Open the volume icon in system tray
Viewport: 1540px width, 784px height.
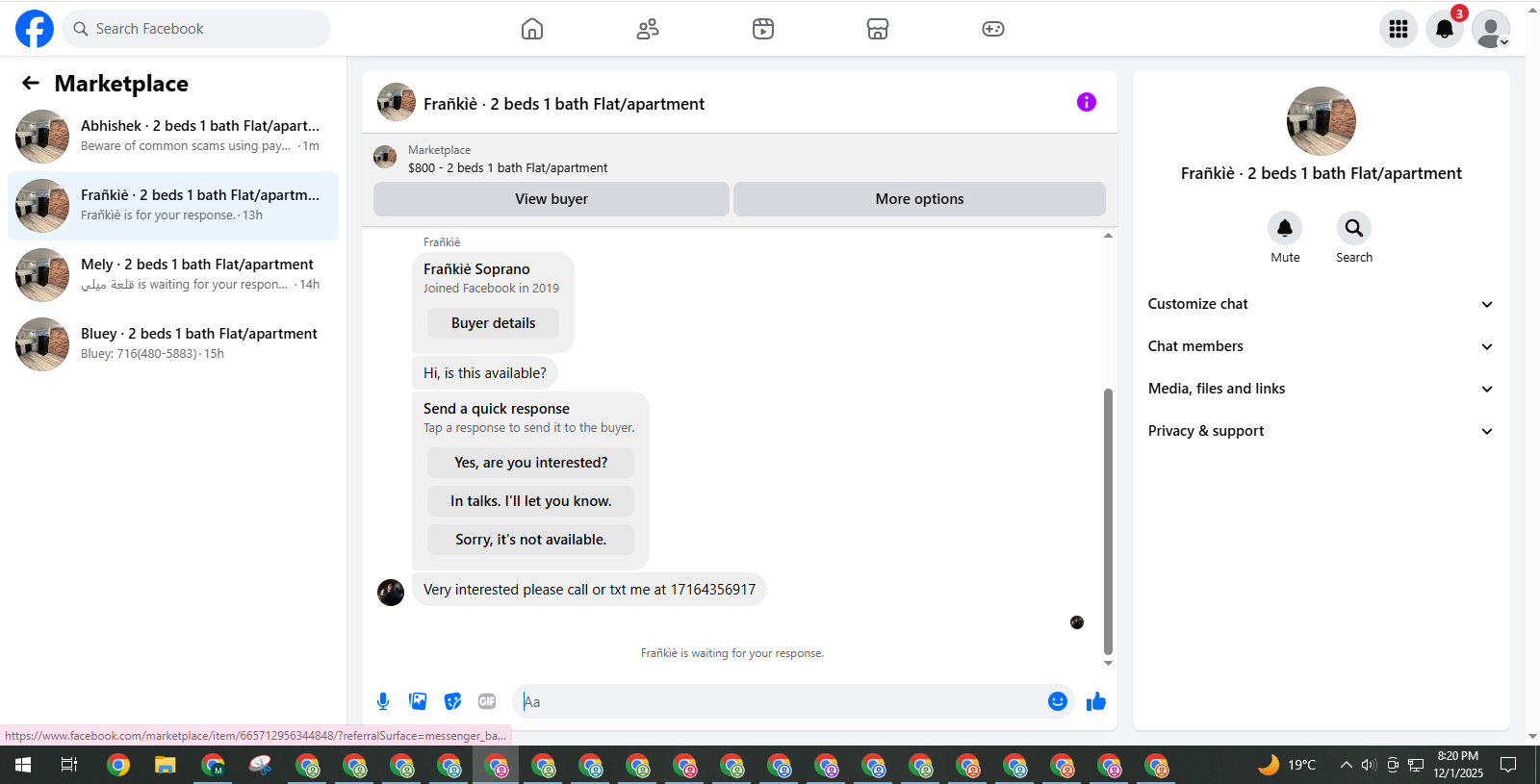coord(1369,765)
